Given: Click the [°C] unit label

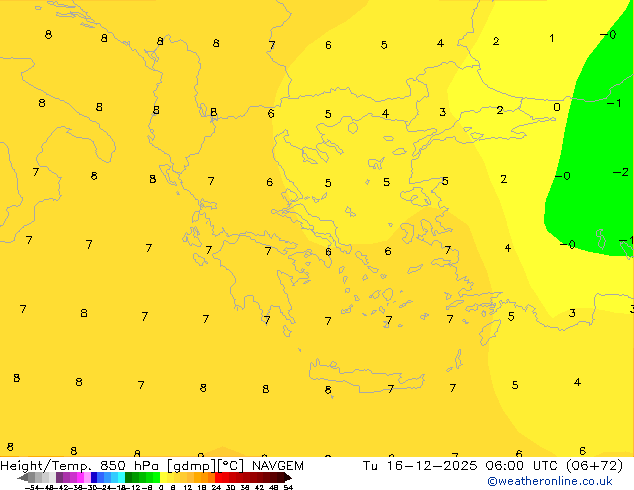Looking at the screenshot, I should [x=231, y=466].
